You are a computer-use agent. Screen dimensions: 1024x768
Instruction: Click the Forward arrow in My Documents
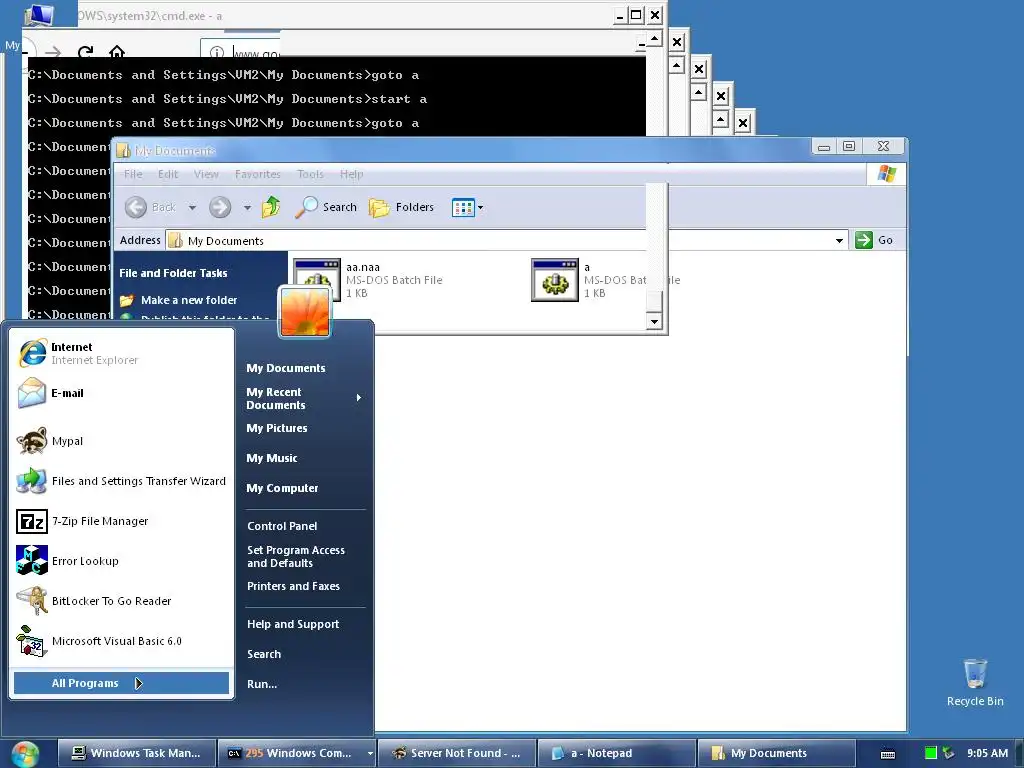click(220, 208)
